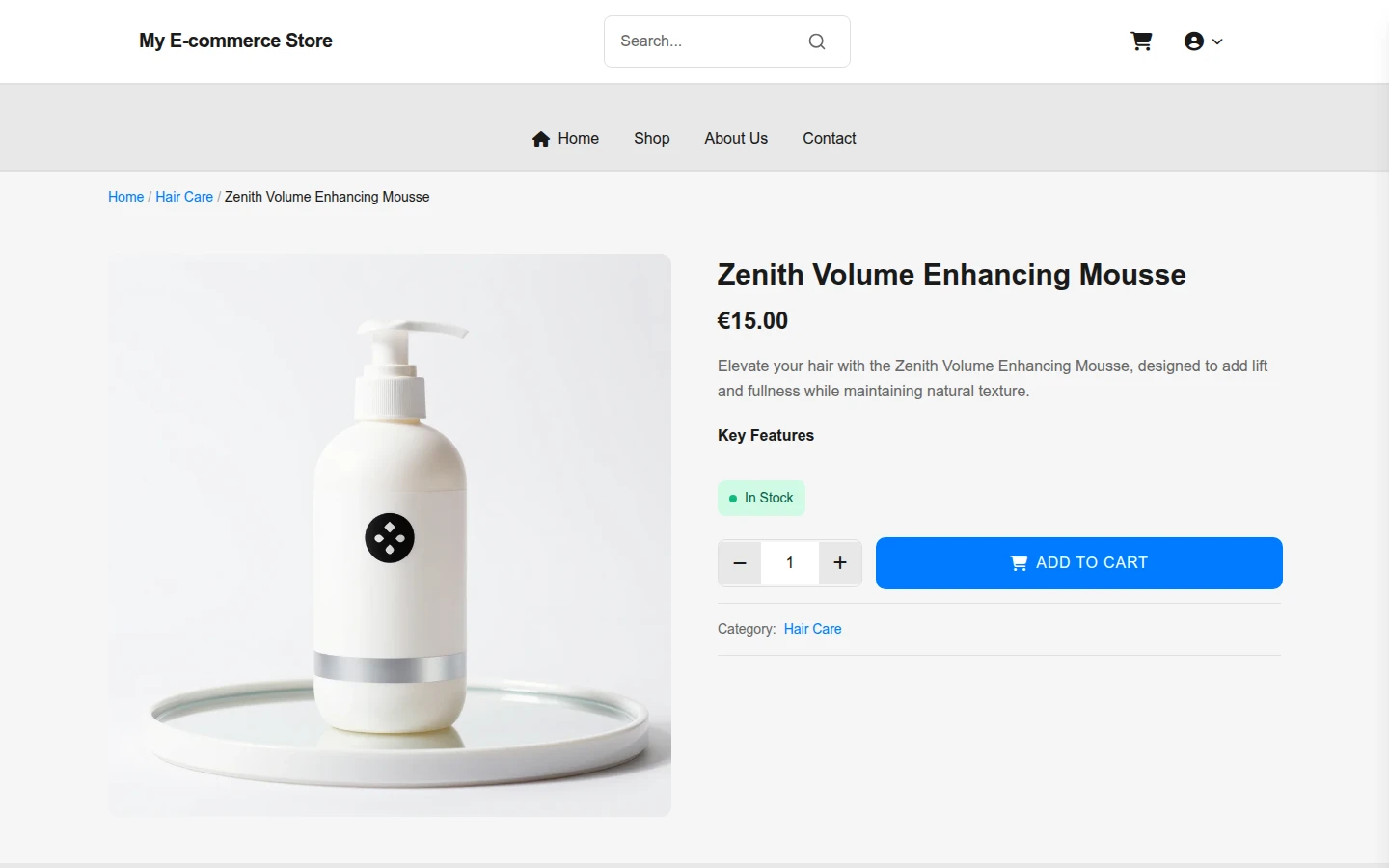Follow the Hair Care breadcrumb link
1389x868 pixels.
184,197
